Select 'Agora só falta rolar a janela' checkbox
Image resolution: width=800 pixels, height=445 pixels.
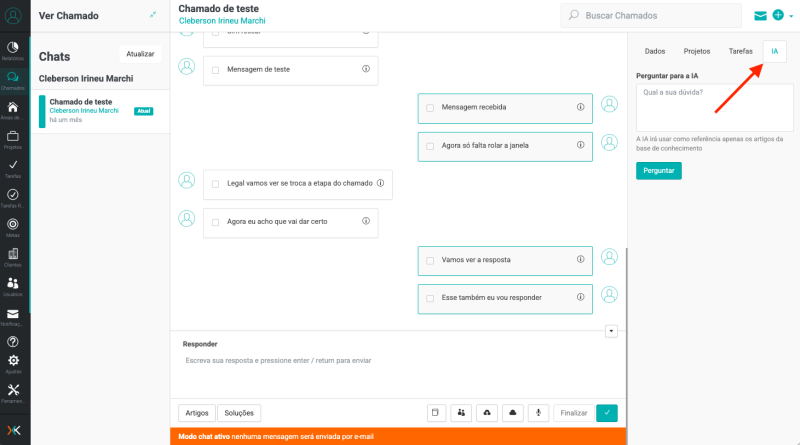click(430, 146)
